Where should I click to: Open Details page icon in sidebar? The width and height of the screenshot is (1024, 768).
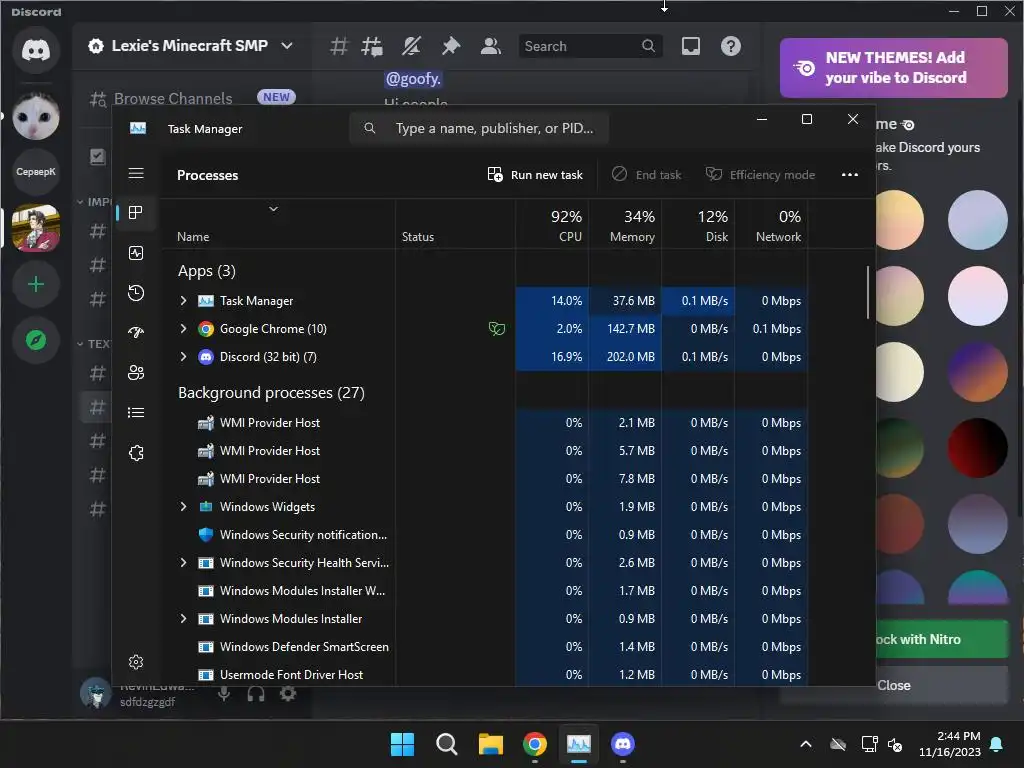[x=136, y=412]
